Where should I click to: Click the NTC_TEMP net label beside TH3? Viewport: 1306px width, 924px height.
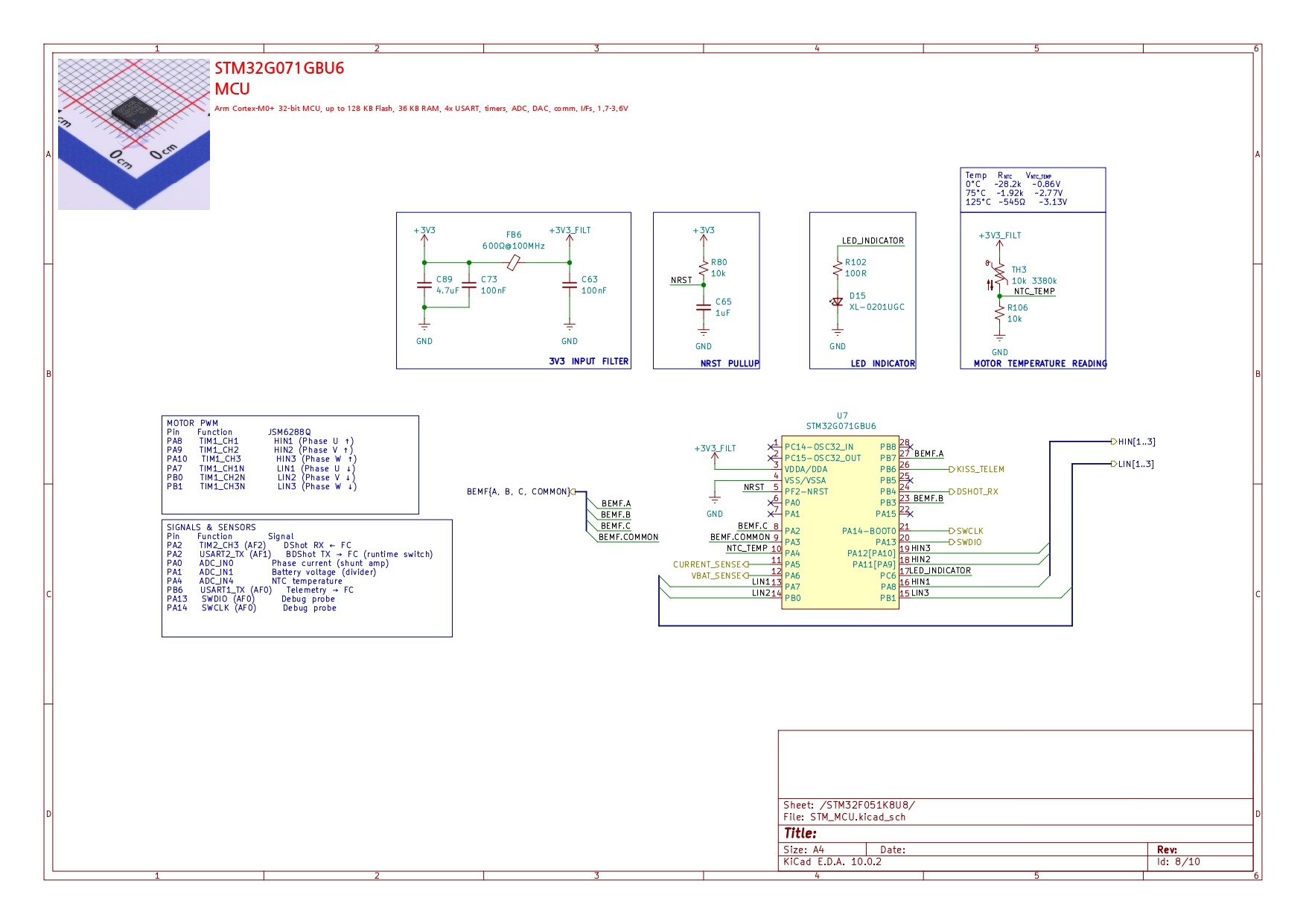click(x=1034, y=291)
